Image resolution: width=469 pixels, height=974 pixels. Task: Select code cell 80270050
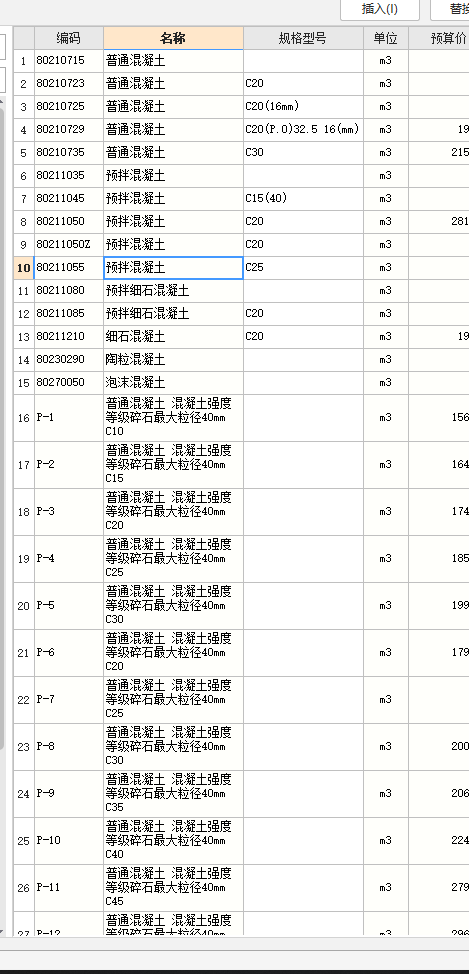point(68,383)
